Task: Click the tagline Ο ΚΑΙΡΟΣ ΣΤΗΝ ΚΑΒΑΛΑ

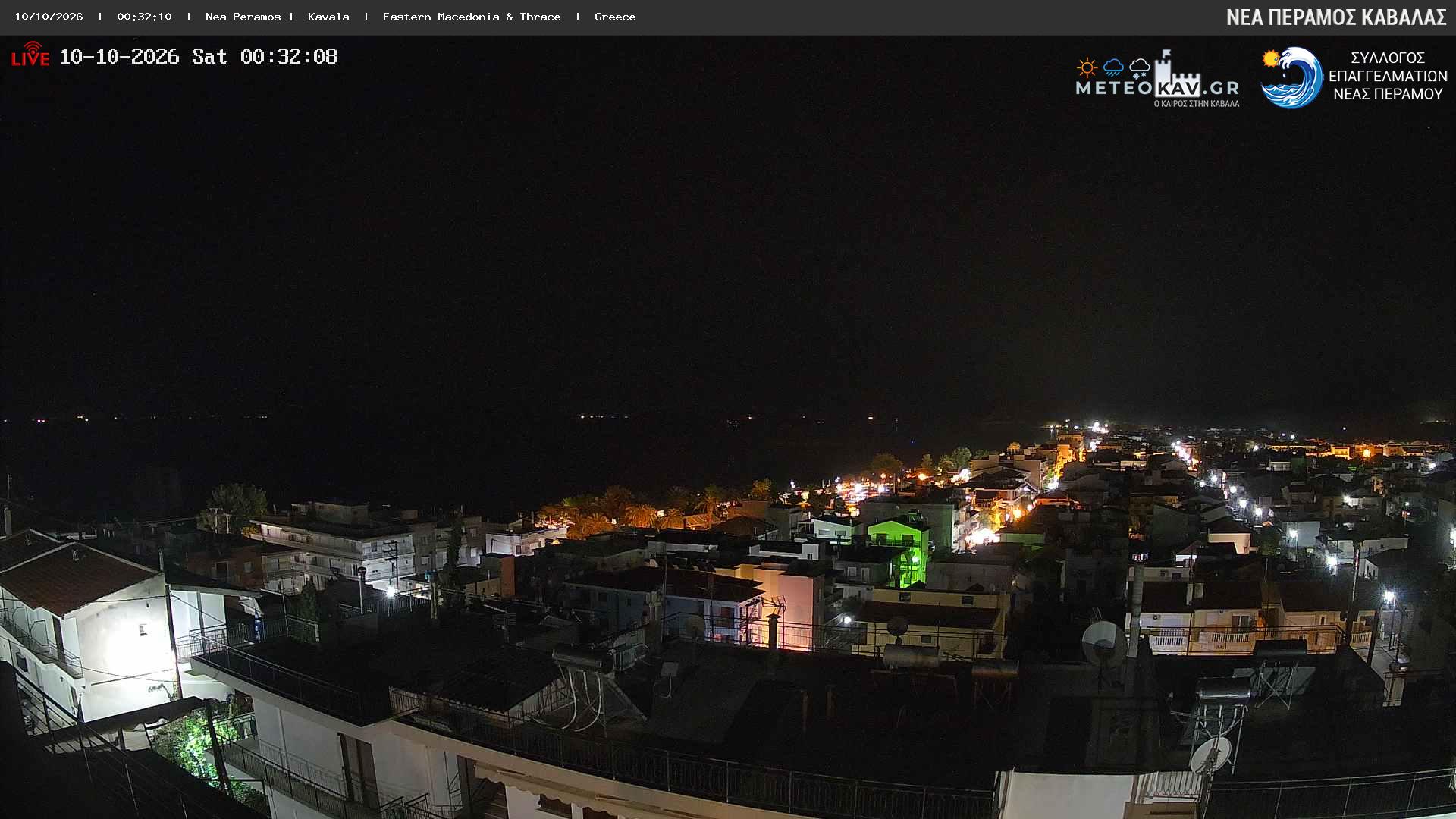Action: click(x=1197, y=104)
